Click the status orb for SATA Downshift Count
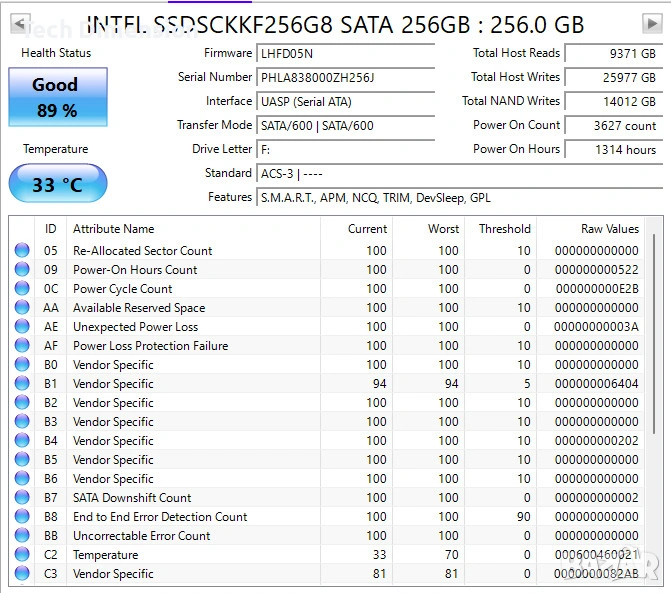This screenshot has width=671, height=593. coord(22,498)
